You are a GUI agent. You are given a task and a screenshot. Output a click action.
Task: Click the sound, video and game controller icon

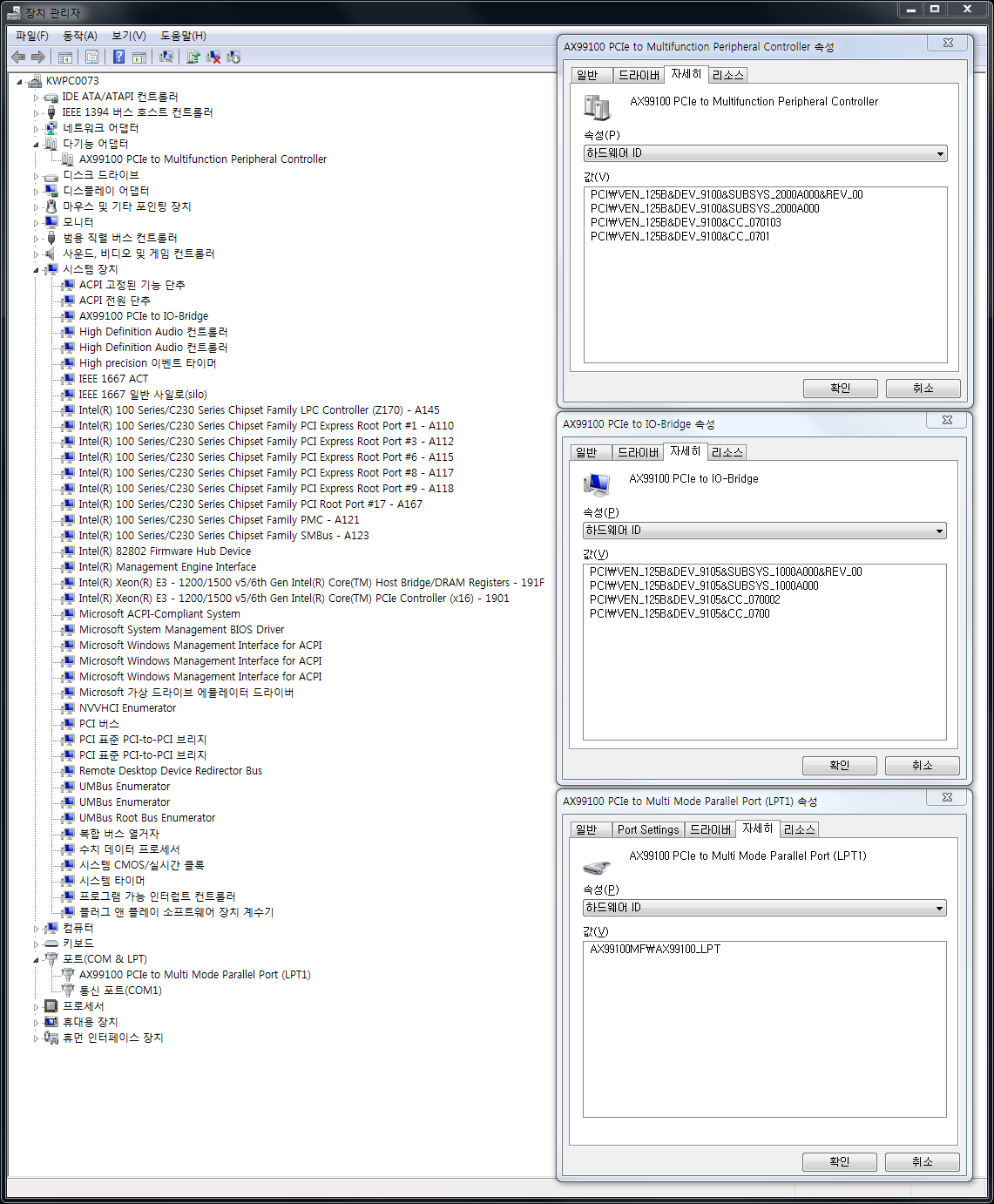click(51, 254)
